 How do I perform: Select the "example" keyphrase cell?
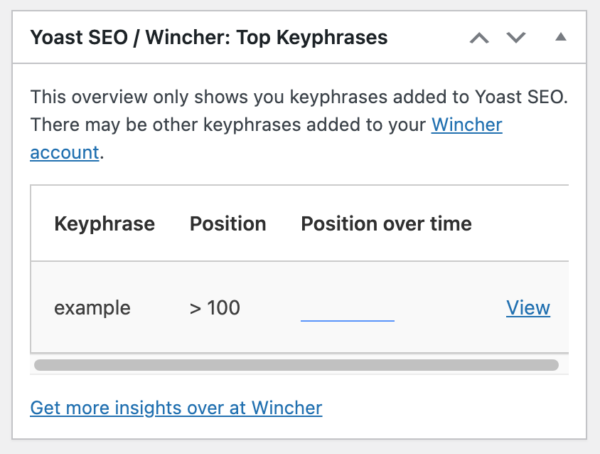click(92, 308)
